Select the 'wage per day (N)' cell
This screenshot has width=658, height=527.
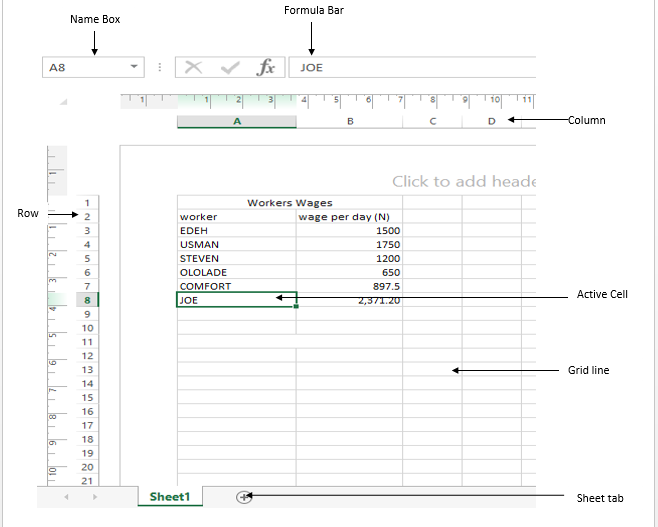click(x=349, y=217)
